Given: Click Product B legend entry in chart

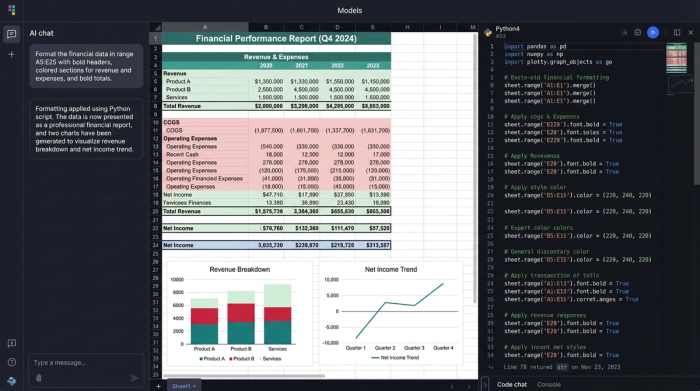Looking at the screenshot, I should (242, 359).
